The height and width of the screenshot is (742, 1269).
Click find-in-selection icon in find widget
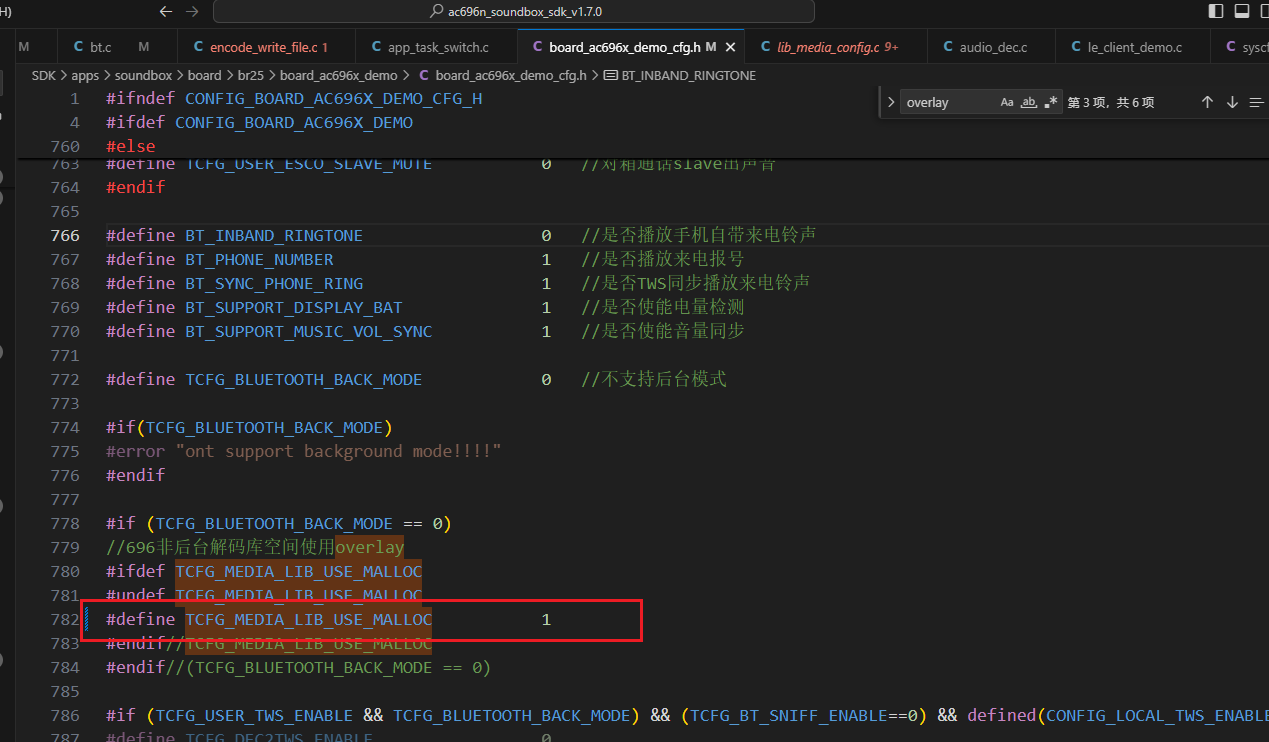click(1257, 102)
